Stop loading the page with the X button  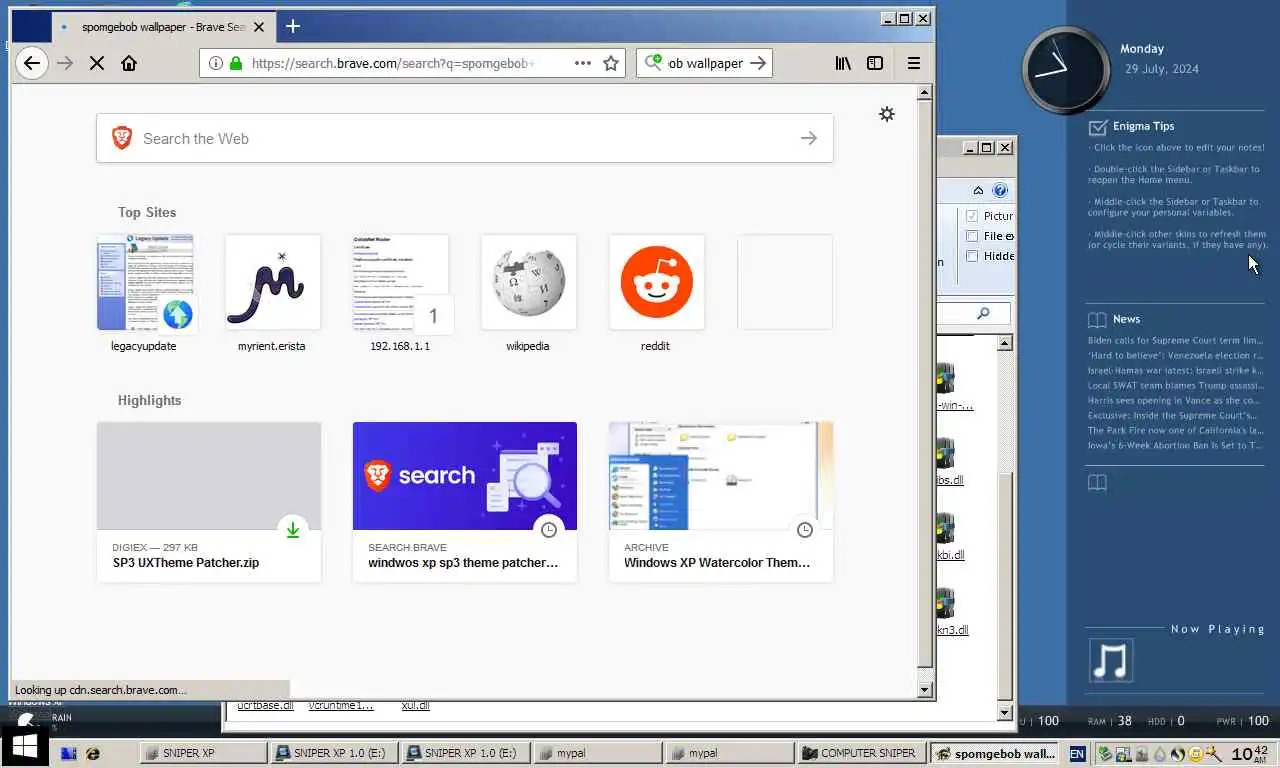97,63
